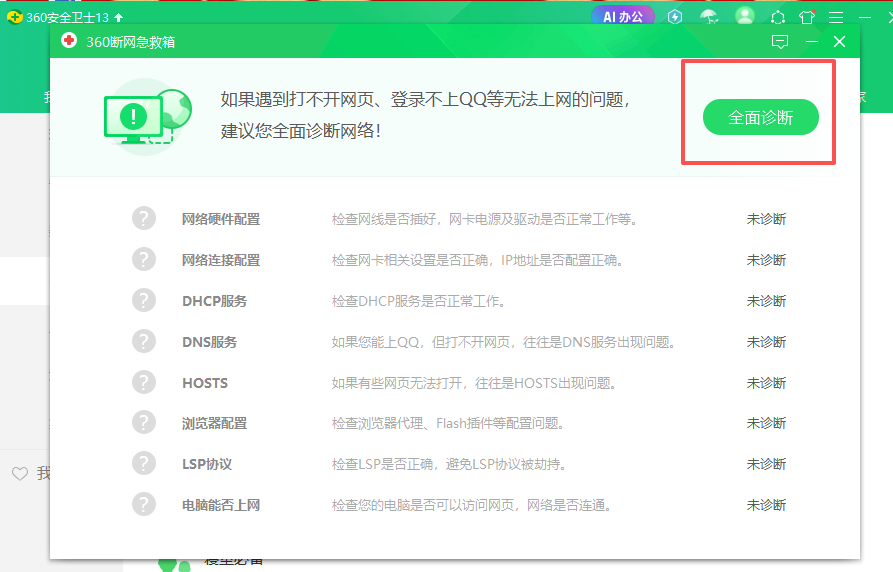Click the monitor and globe network illustration

147,117
